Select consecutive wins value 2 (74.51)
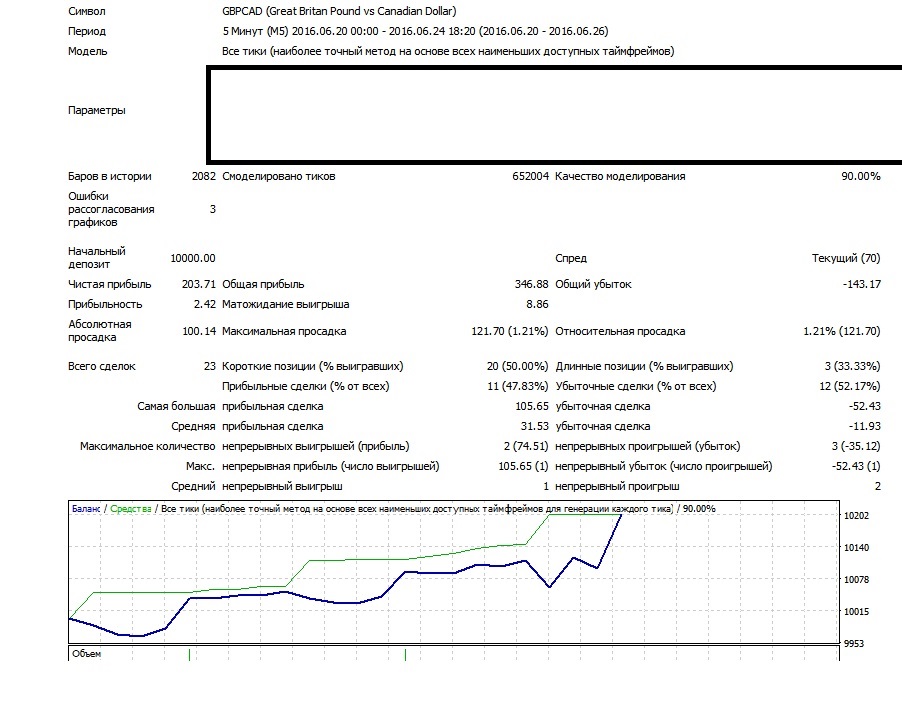902x712 pixels. click(x=526, y=446)
